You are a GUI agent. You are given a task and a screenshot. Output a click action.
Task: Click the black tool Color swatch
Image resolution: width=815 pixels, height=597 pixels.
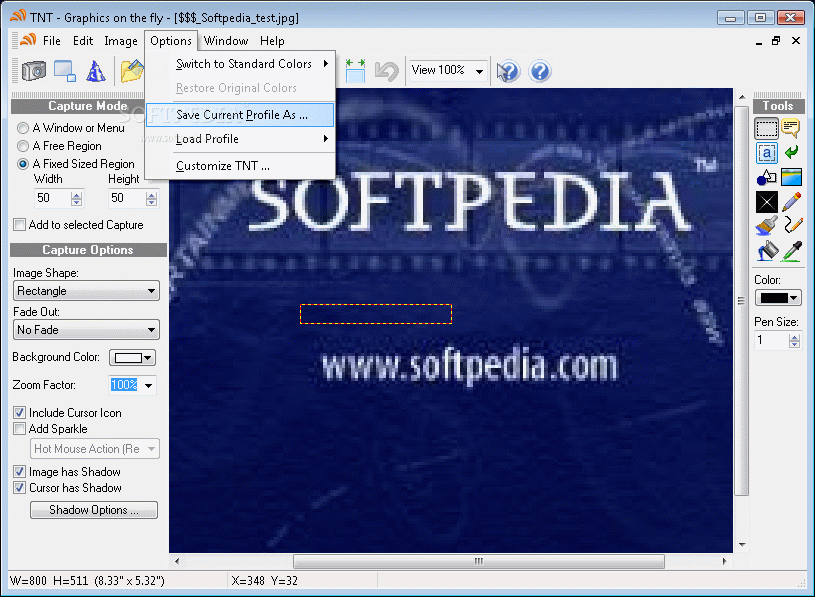(x=774, y=298)
